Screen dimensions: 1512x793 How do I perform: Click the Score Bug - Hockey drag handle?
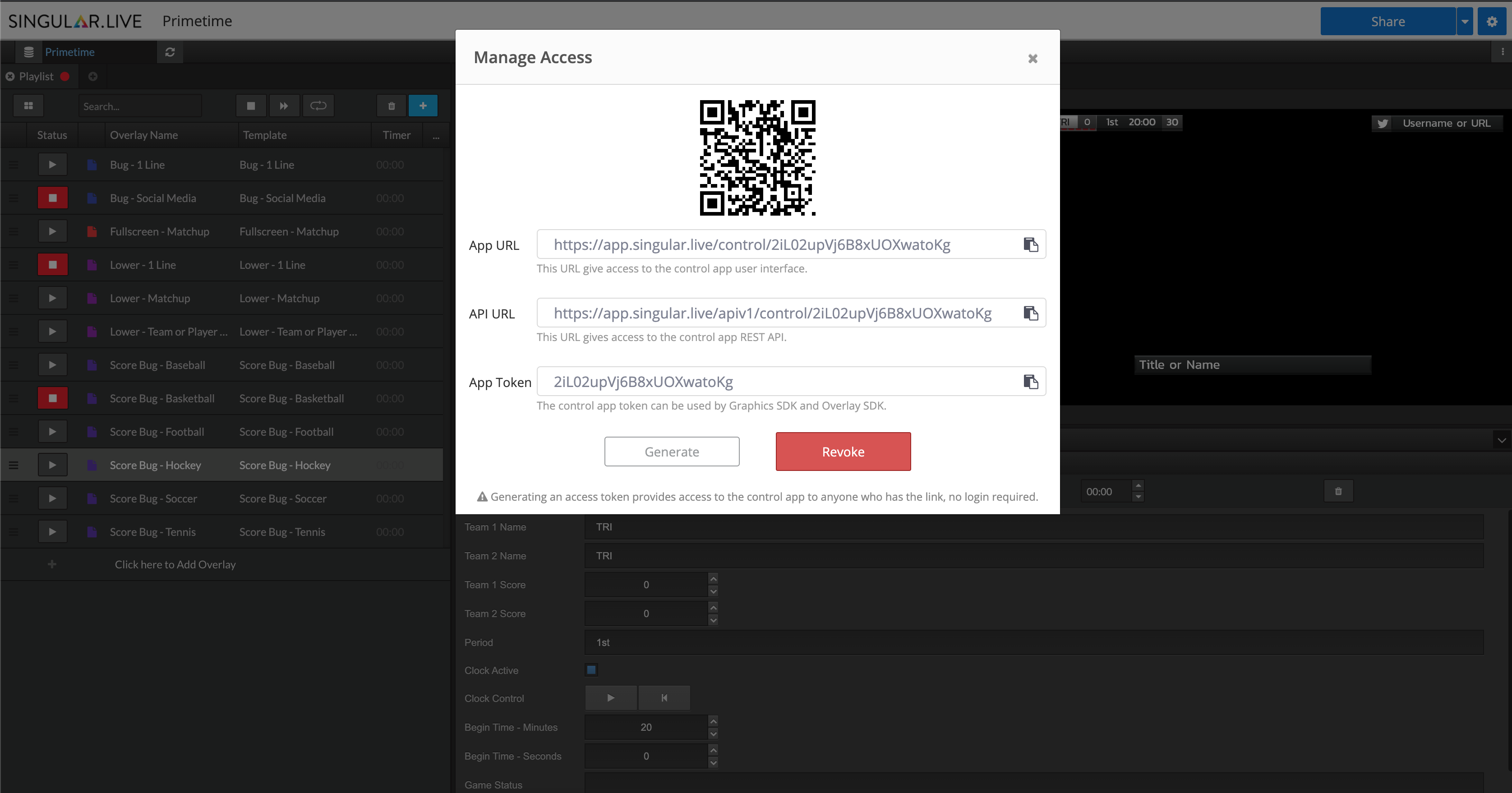tap(14, 465)
